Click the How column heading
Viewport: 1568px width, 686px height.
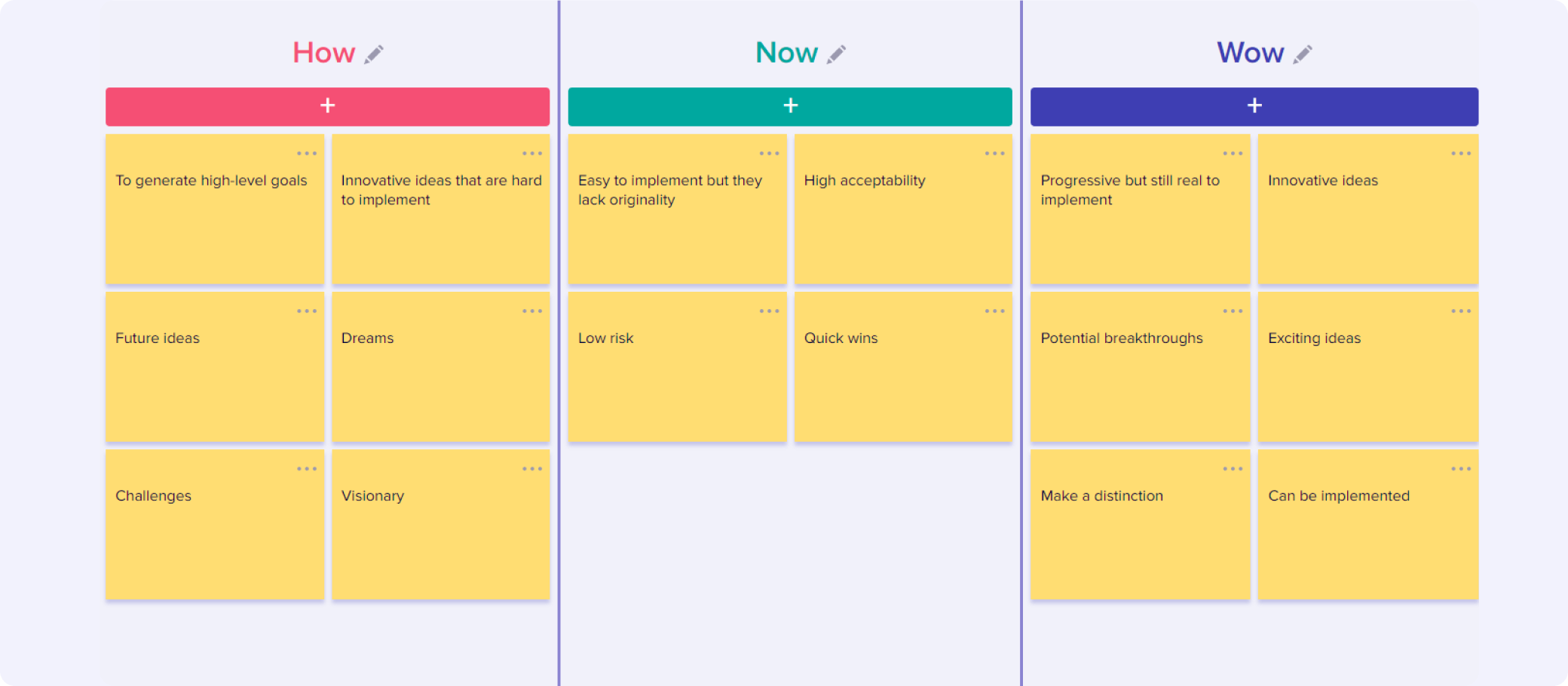[323, 53]
